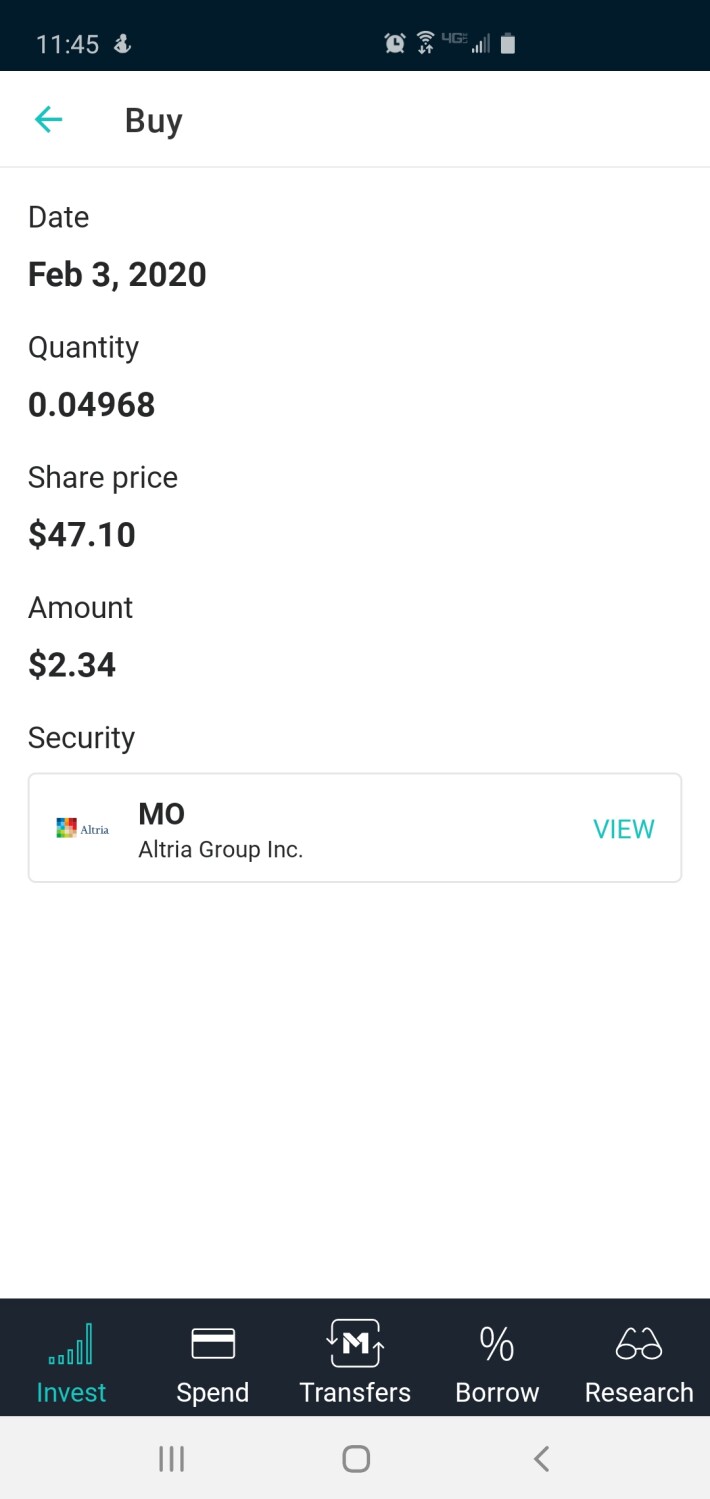The image size is (710, 1499).
Task: Go to the Borrow tab label
Action: (x=497, y=1392)
